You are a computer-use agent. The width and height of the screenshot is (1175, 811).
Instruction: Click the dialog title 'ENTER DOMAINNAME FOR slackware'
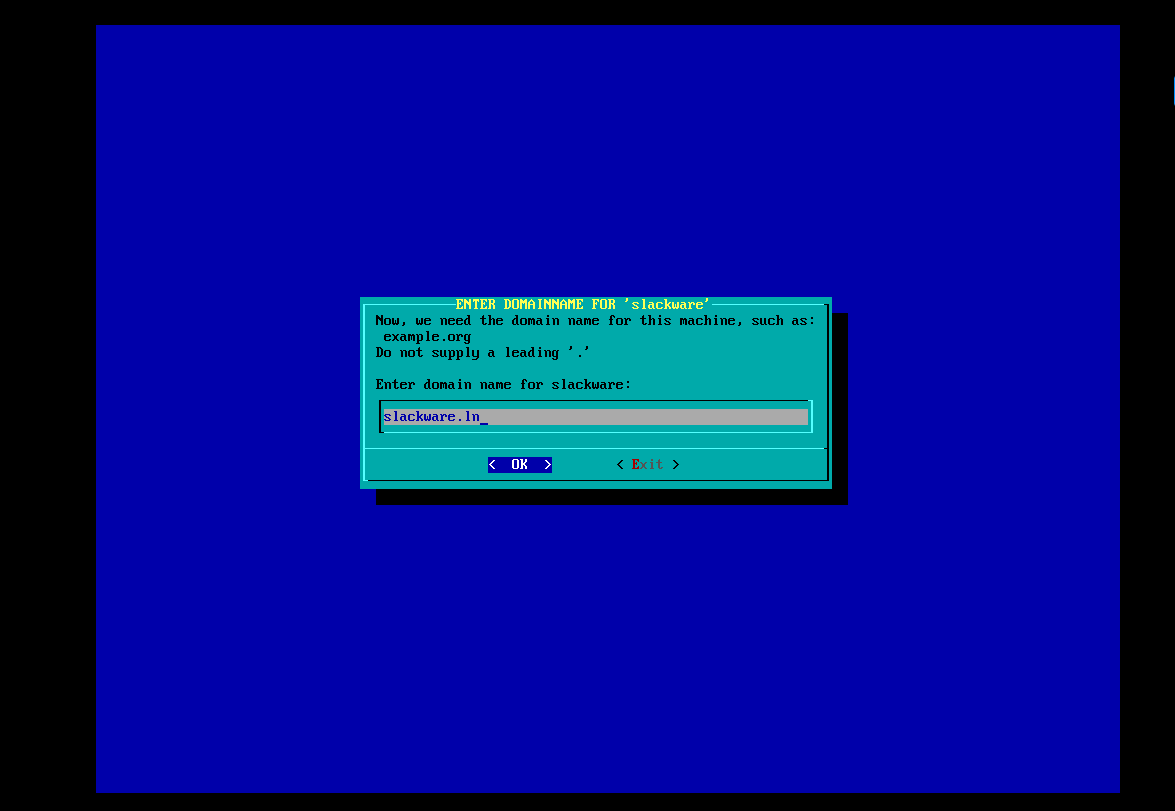(x=583, y=304)
